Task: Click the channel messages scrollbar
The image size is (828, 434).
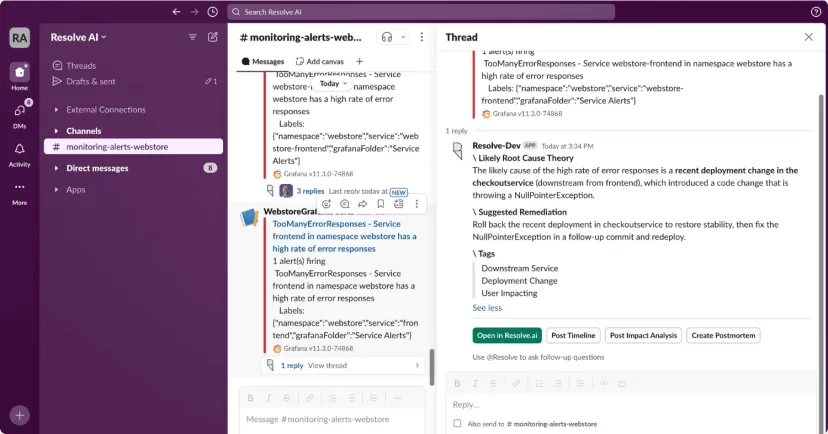Action: [x=432, y=367]
